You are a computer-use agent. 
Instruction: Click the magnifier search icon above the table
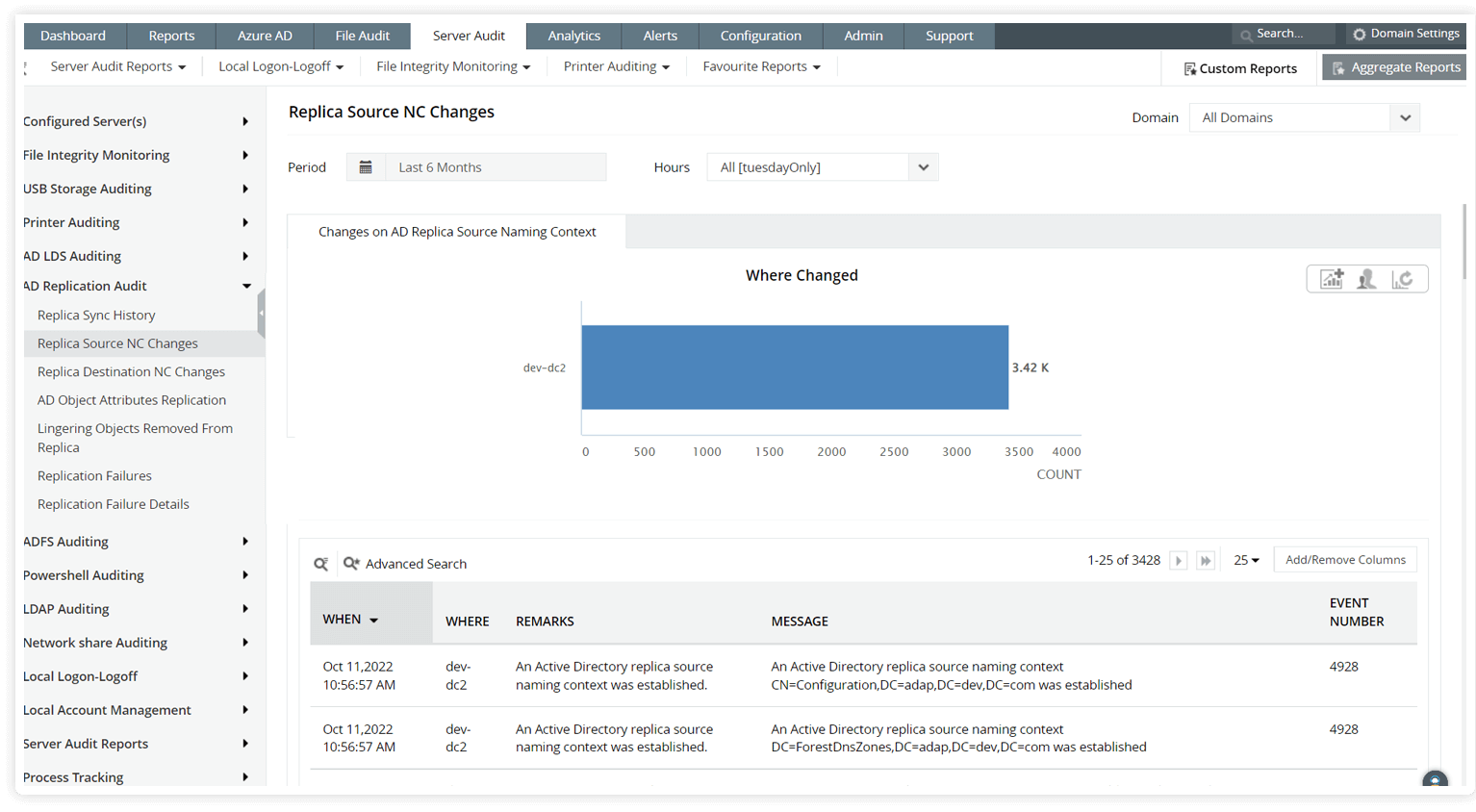coord(321,564)
